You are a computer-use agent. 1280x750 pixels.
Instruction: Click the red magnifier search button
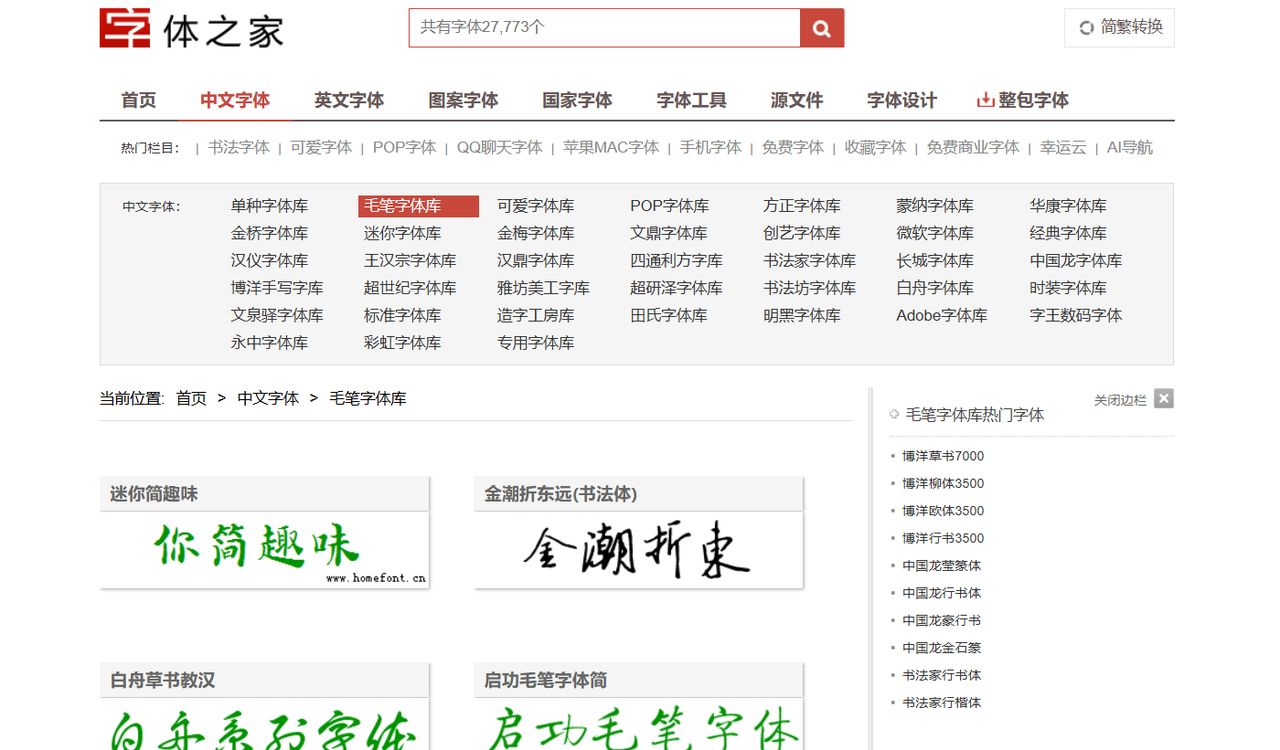tap(821, 28)
